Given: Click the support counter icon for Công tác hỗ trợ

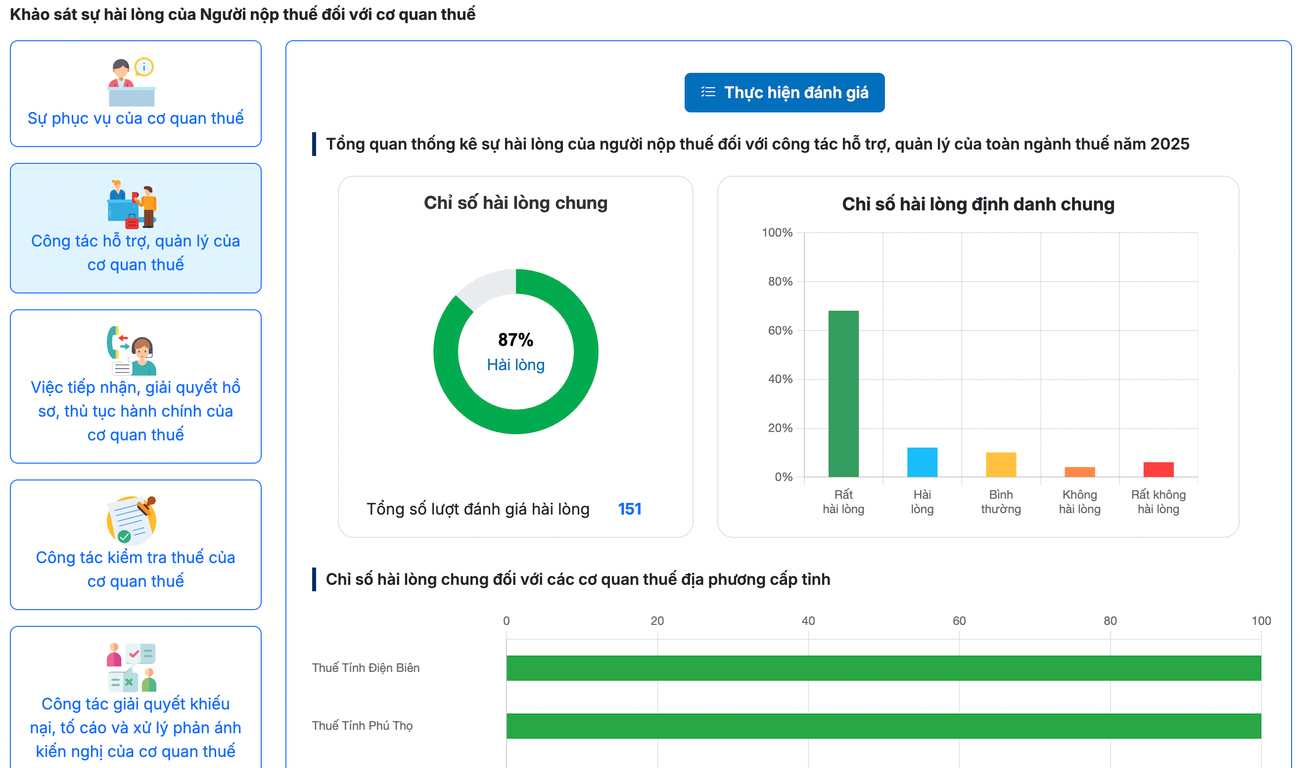Looking at the screenshot, I should pos(132,205).
